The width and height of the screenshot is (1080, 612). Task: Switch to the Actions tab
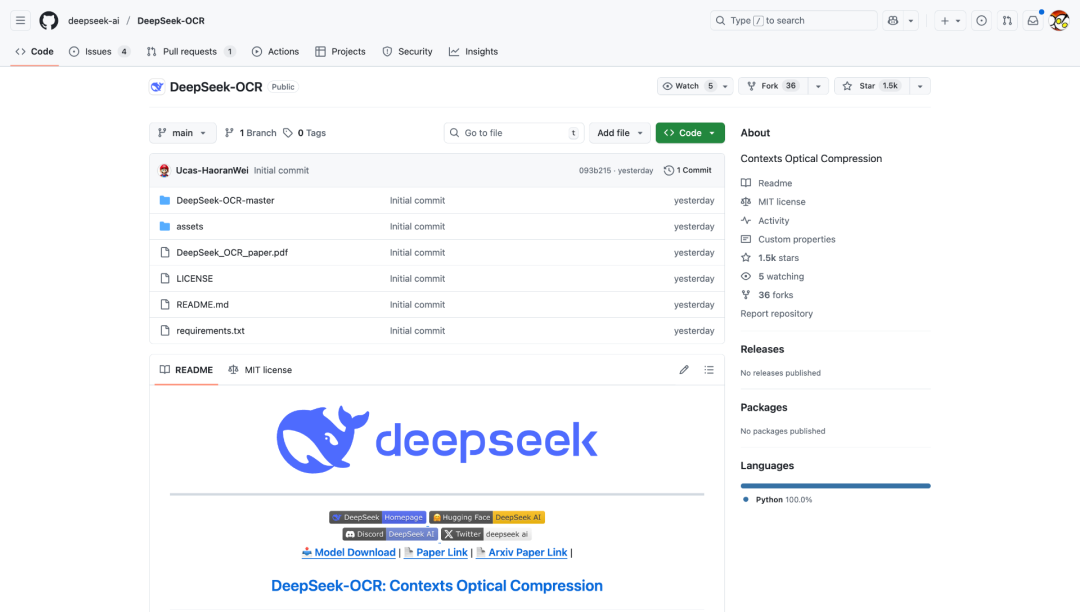point(276,52)
